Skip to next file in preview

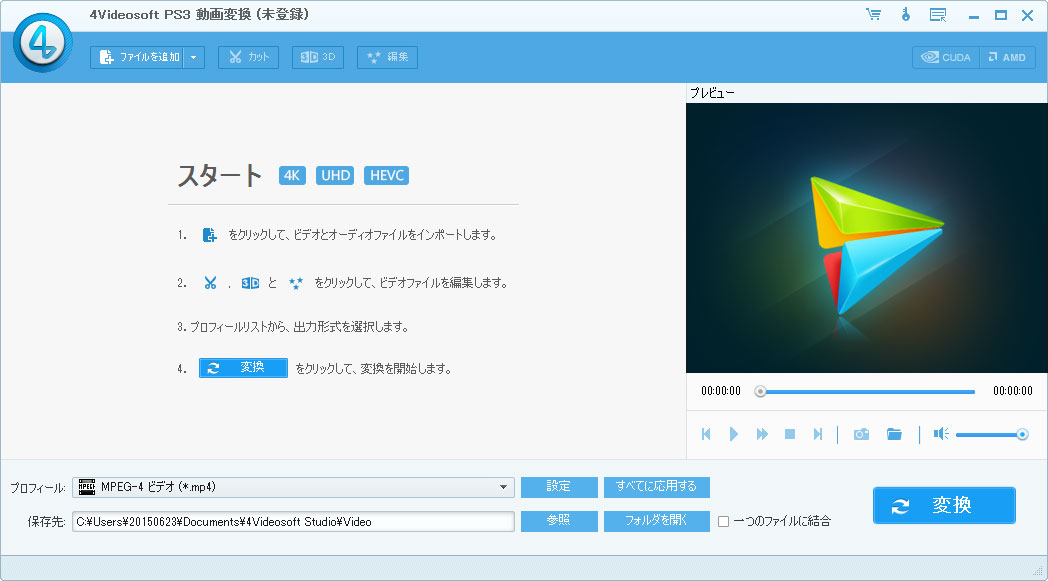pos(817,435)
